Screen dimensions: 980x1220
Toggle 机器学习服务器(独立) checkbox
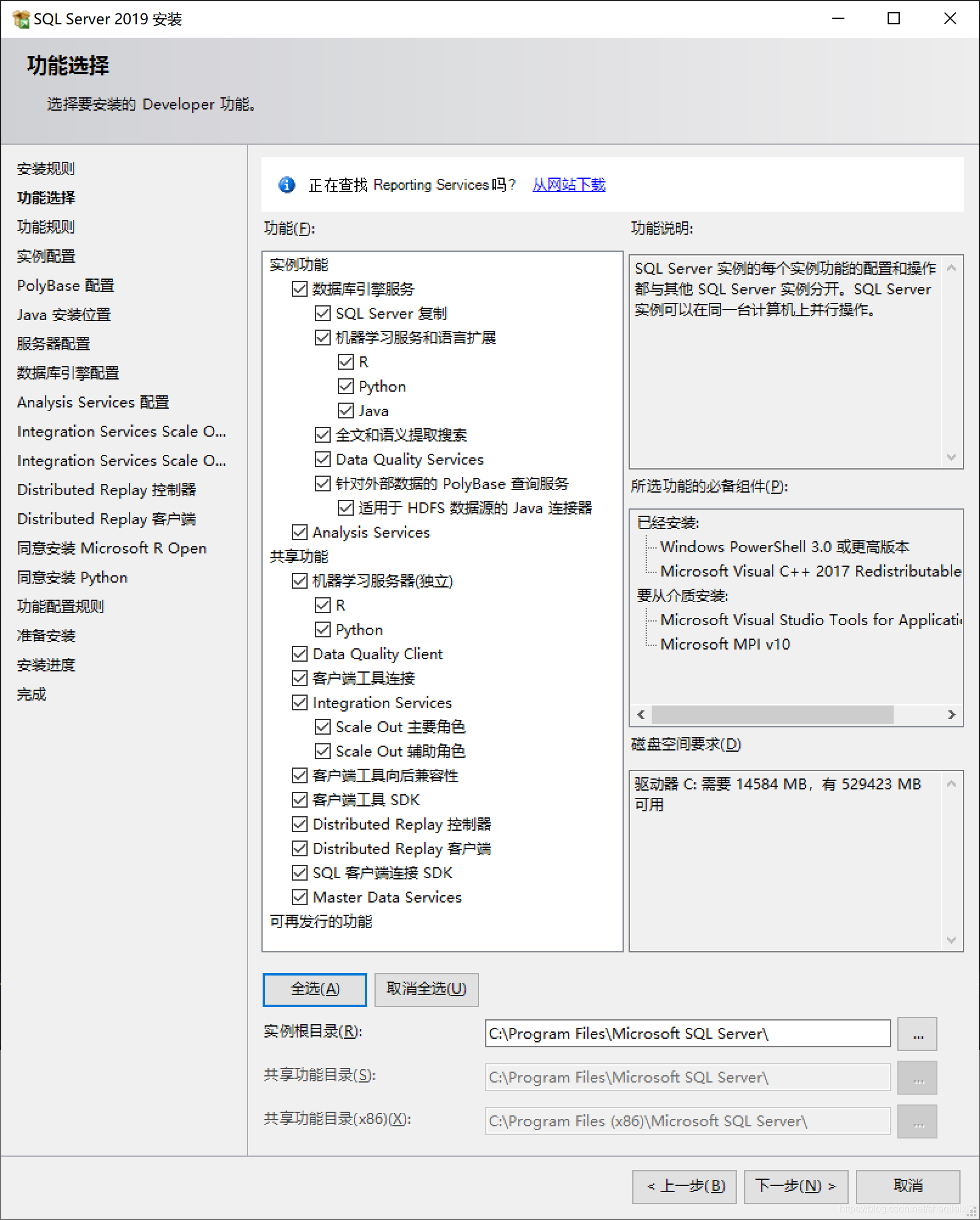pyautogui.click(x=300, y=581)
